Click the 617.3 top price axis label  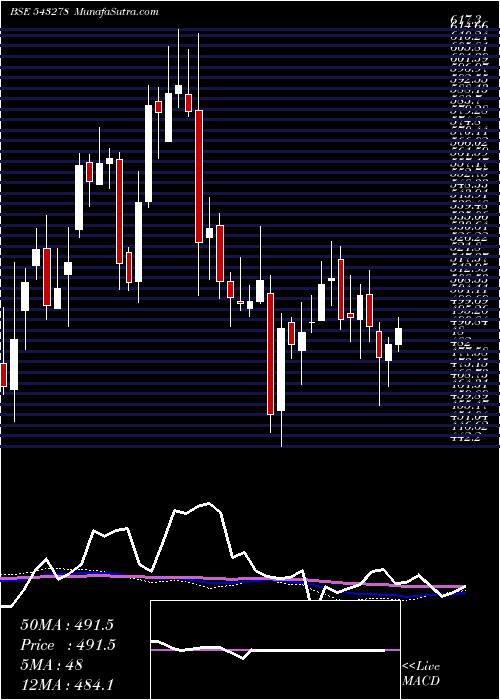click(x=467, y=19)
